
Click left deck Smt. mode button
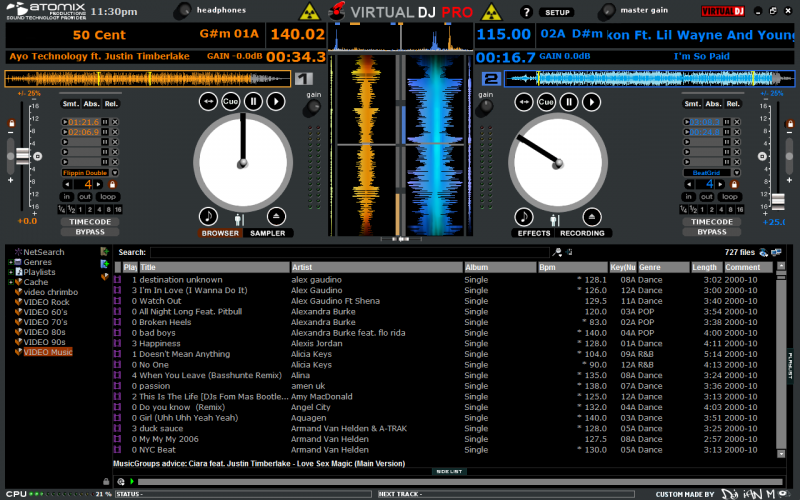click(70, 104)
